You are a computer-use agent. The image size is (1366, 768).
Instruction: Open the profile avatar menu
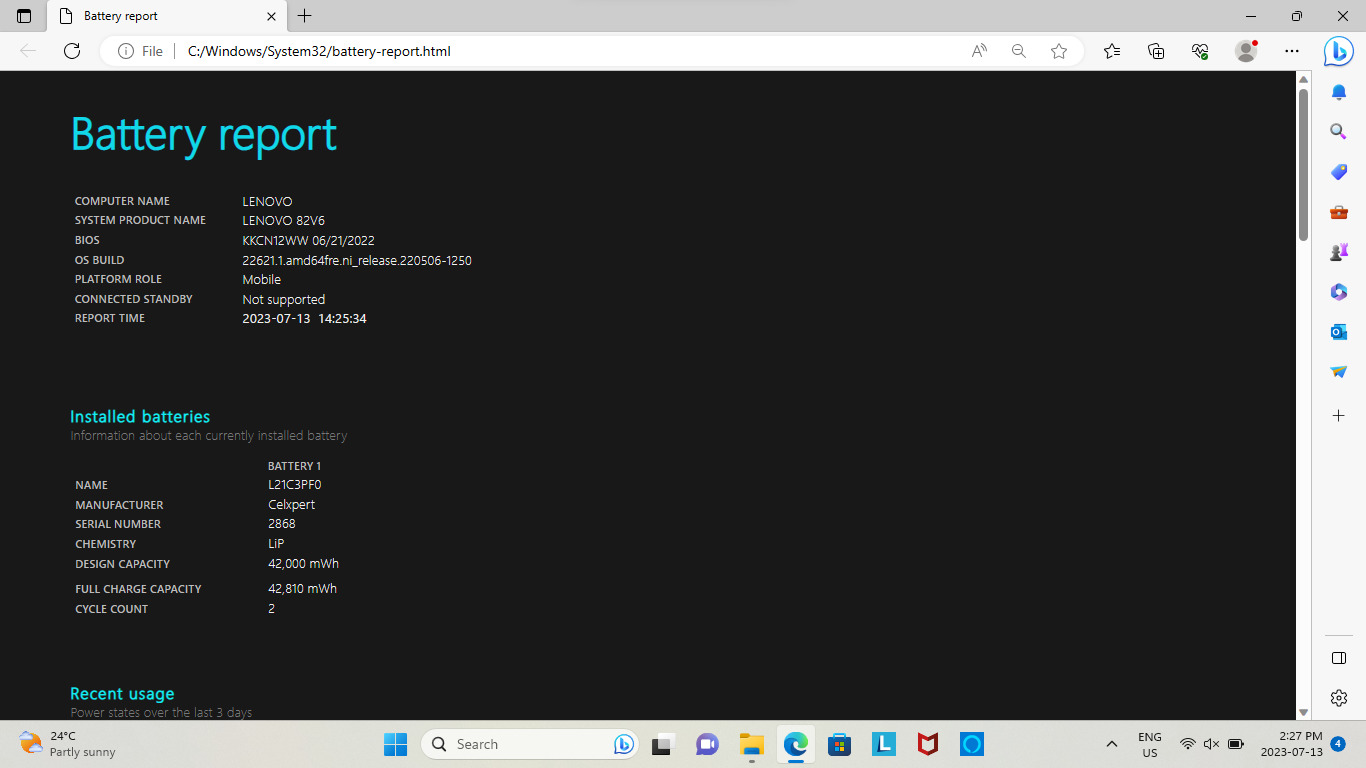point(1246,51)
